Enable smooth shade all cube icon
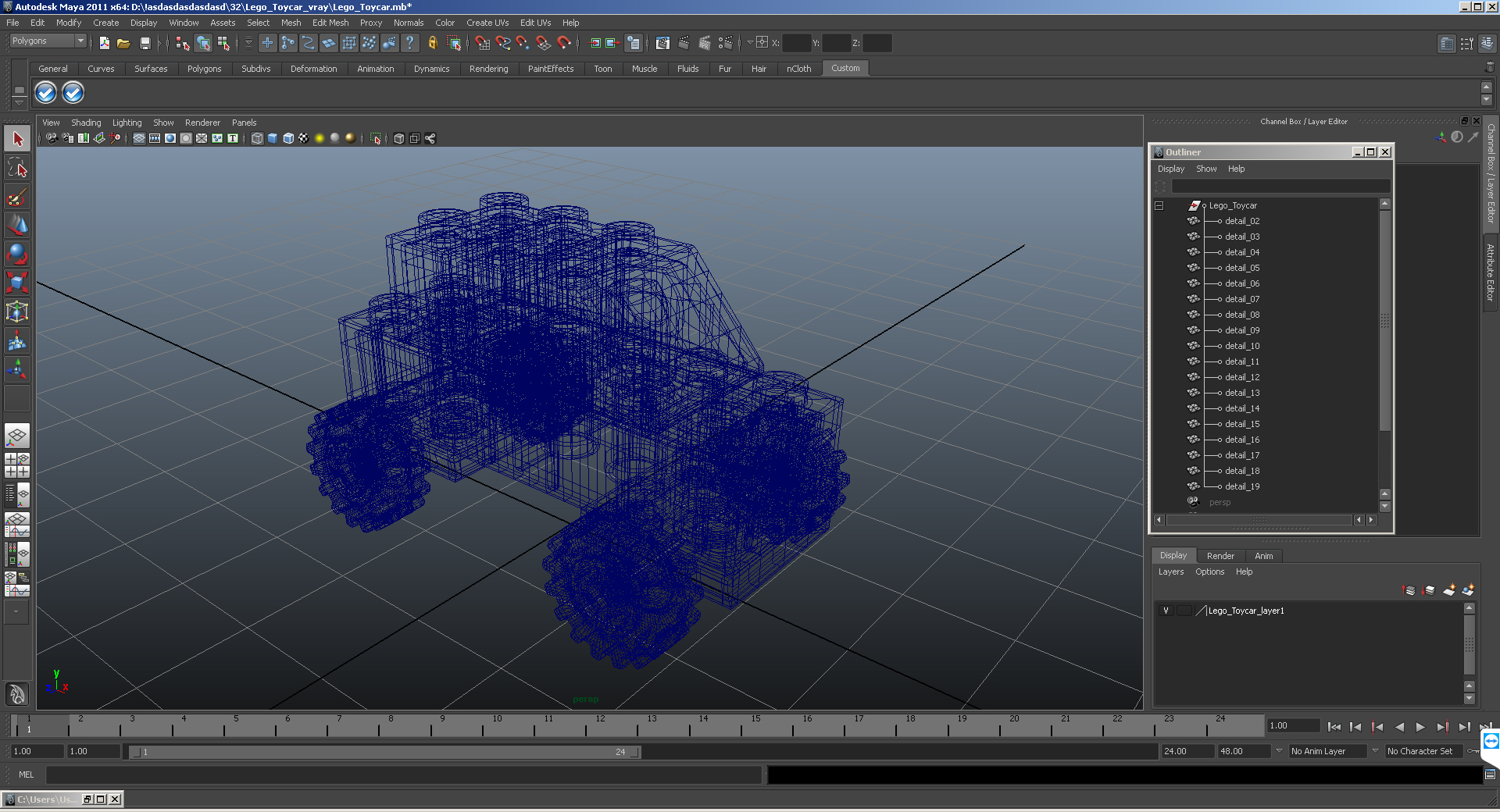This screenshot has height=812, width=1500. (x=273, y=138)
